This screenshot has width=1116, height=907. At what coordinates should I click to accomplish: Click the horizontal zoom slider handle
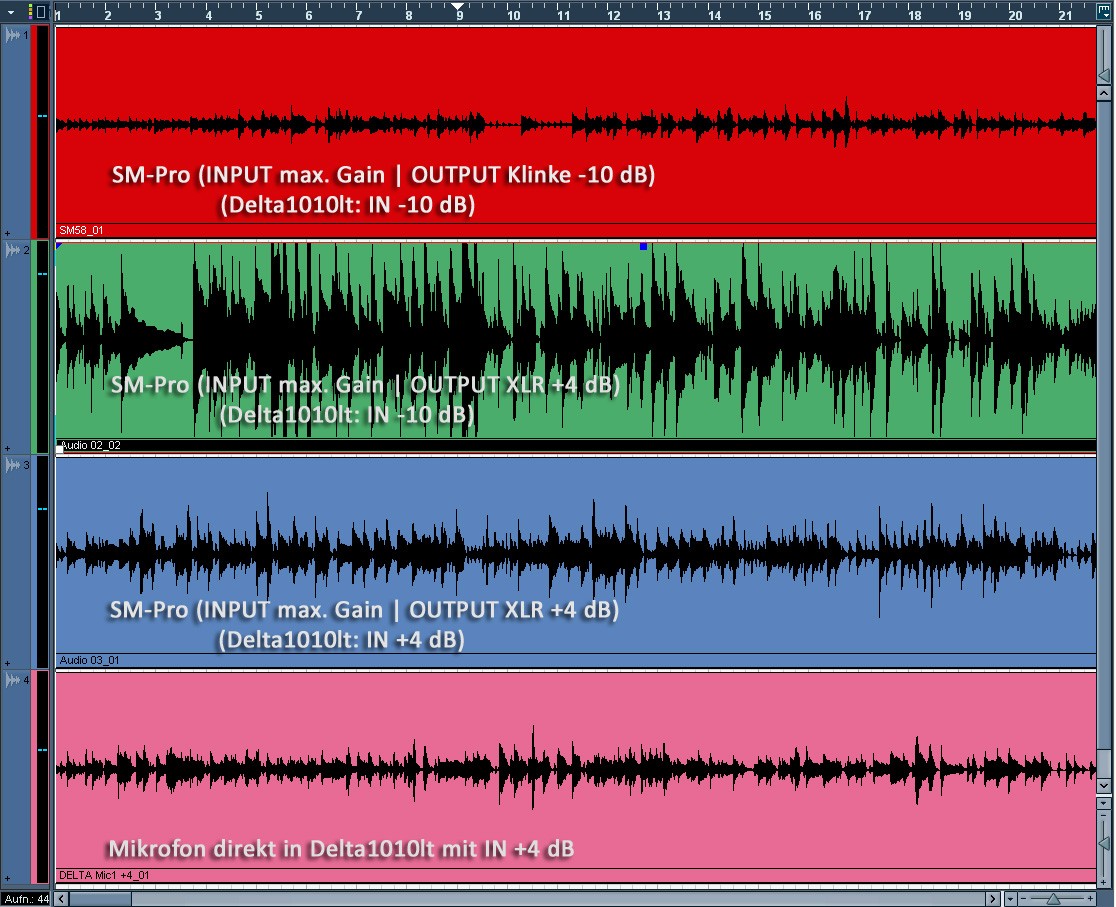pos(1053,900)
